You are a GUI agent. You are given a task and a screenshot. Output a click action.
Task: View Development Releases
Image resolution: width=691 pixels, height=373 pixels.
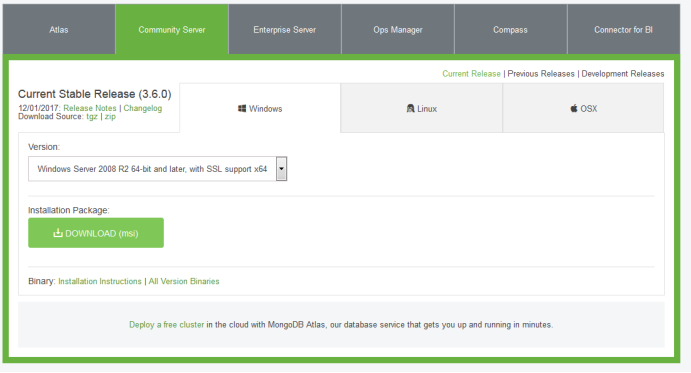(x=623, y=74)
